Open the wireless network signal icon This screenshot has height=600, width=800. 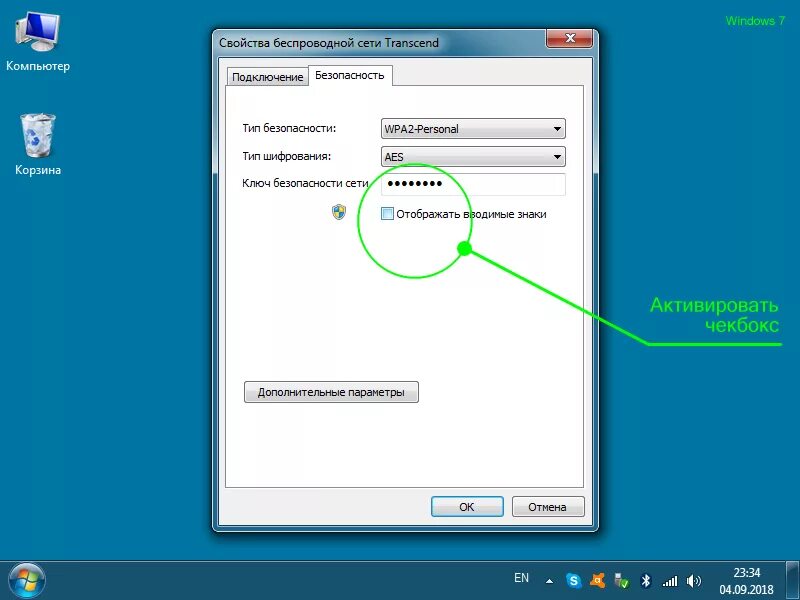tap(670, 581)
